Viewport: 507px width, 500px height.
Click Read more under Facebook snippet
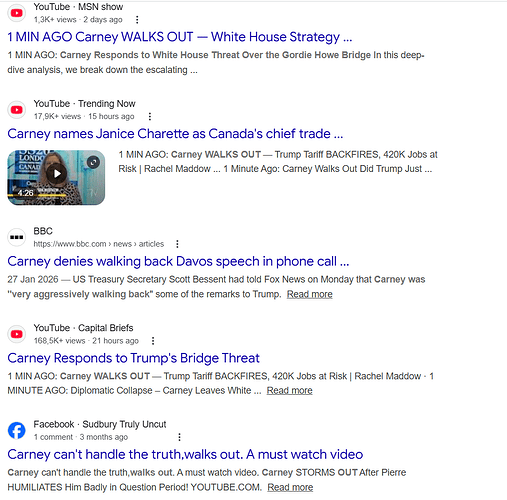pyautogui.click(x=290, y=487)
